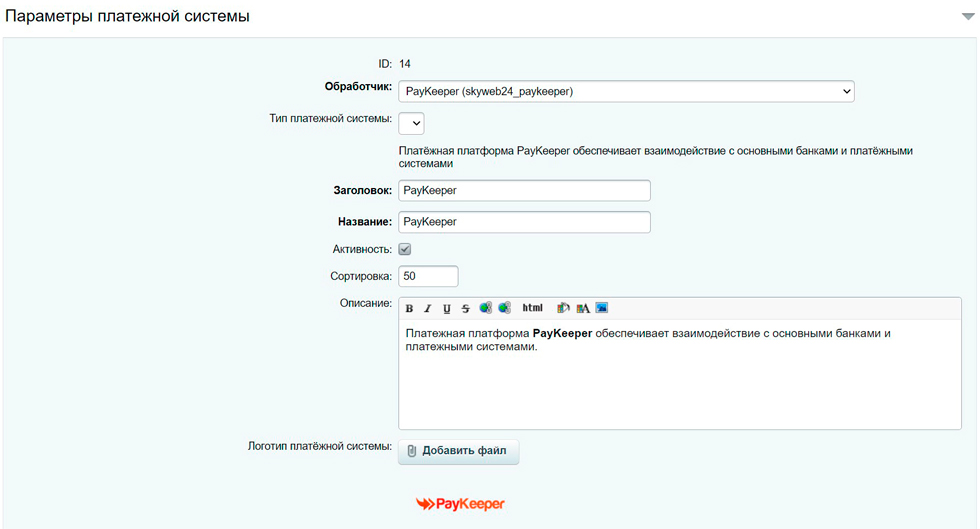Toggle italic formatting in description editor
Screen dimensions: 980x529
pos(428,308)
